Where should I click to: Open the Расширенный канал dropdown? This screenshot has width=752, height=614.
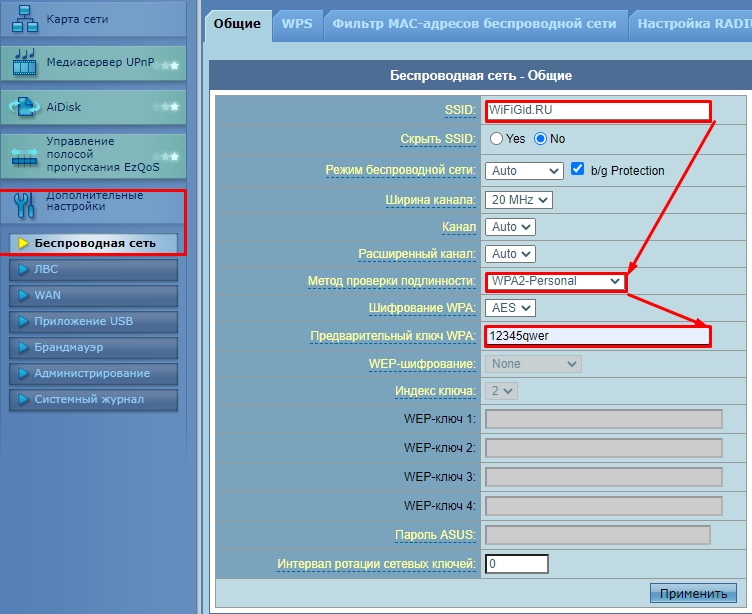510,254
